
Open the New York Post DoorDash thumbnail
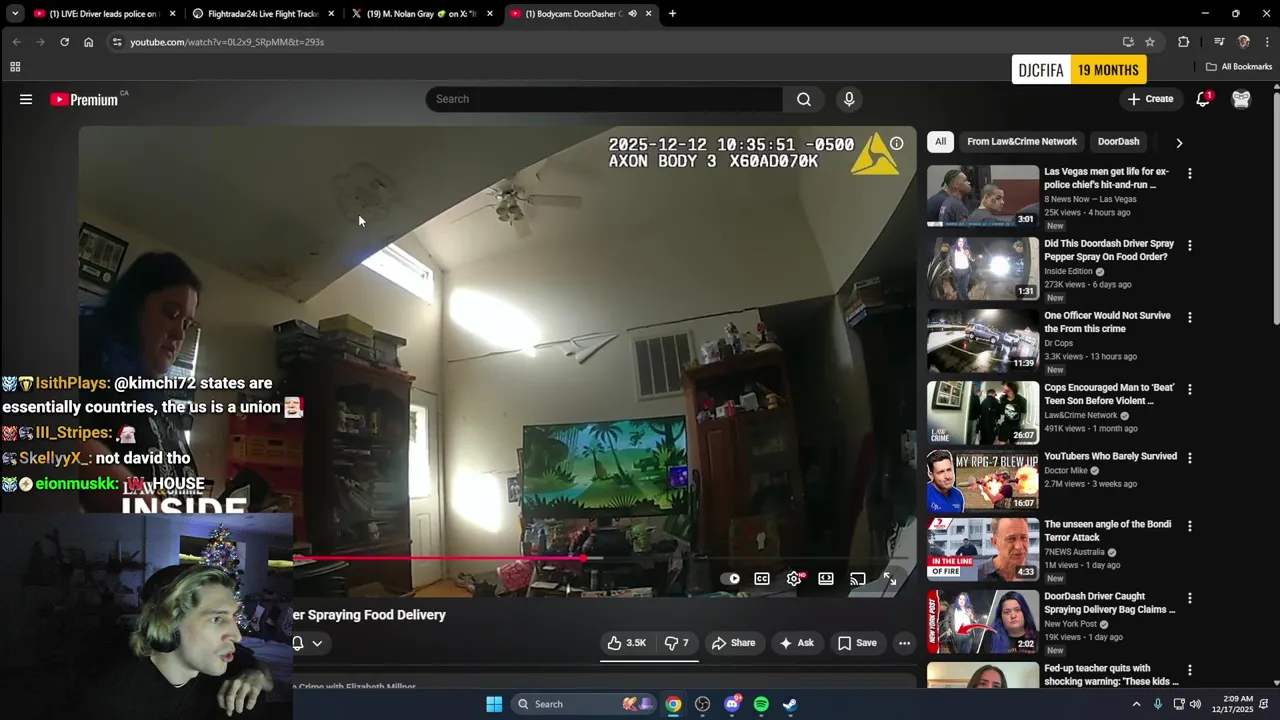coord(983,621)
